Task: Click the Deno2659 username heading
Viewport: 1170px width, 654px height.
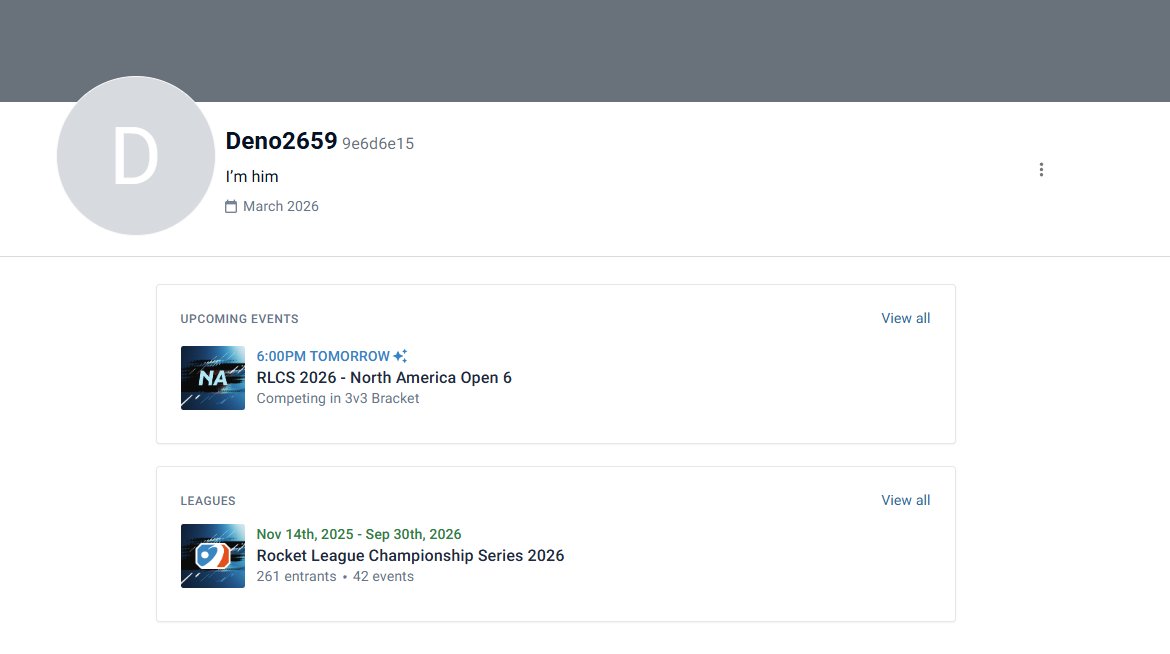Action: coord(281,141)
